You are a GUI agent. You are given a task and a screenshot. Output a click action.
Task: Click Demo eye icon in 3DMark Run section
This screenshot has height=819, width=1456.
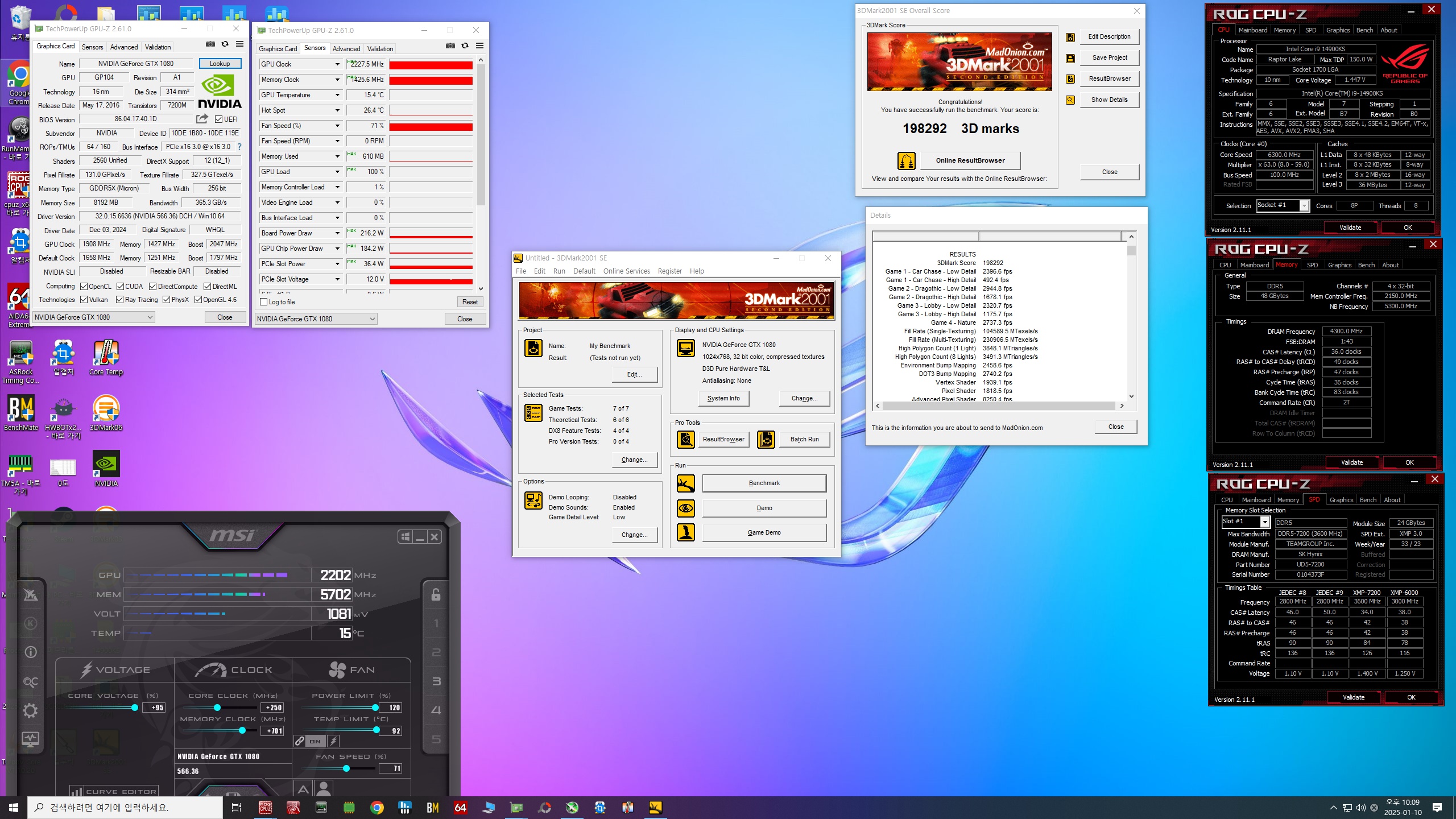pyautogui.click(x=686, y=508)
